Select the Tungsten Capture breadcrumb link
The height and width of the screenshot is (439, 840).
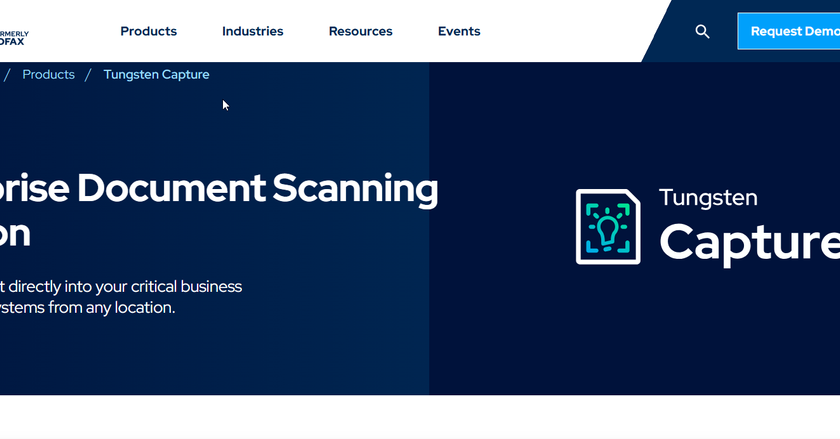tap(156, 74)
